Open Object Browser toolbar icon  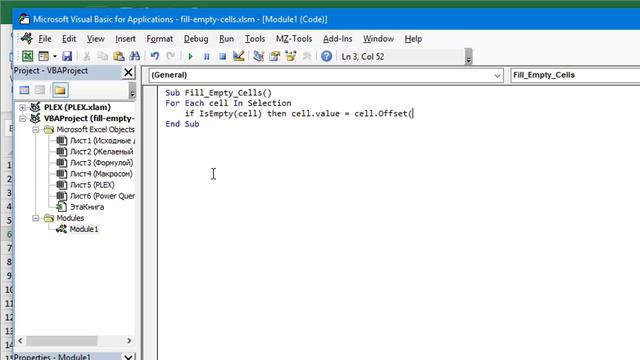[291, 56]
